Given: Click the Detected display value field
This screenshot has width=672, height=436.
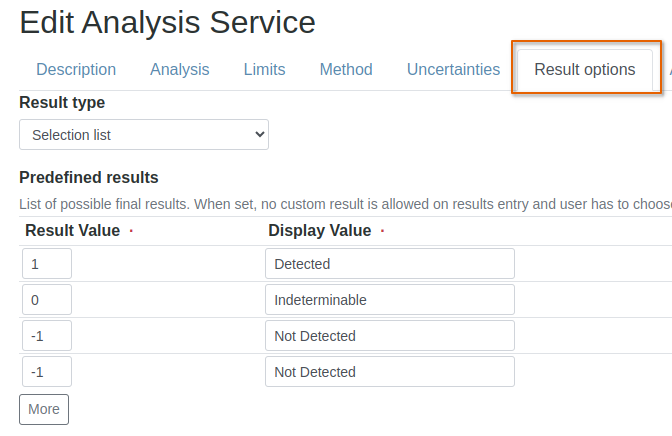Looking at the screenshot, I should pos(389,264).
